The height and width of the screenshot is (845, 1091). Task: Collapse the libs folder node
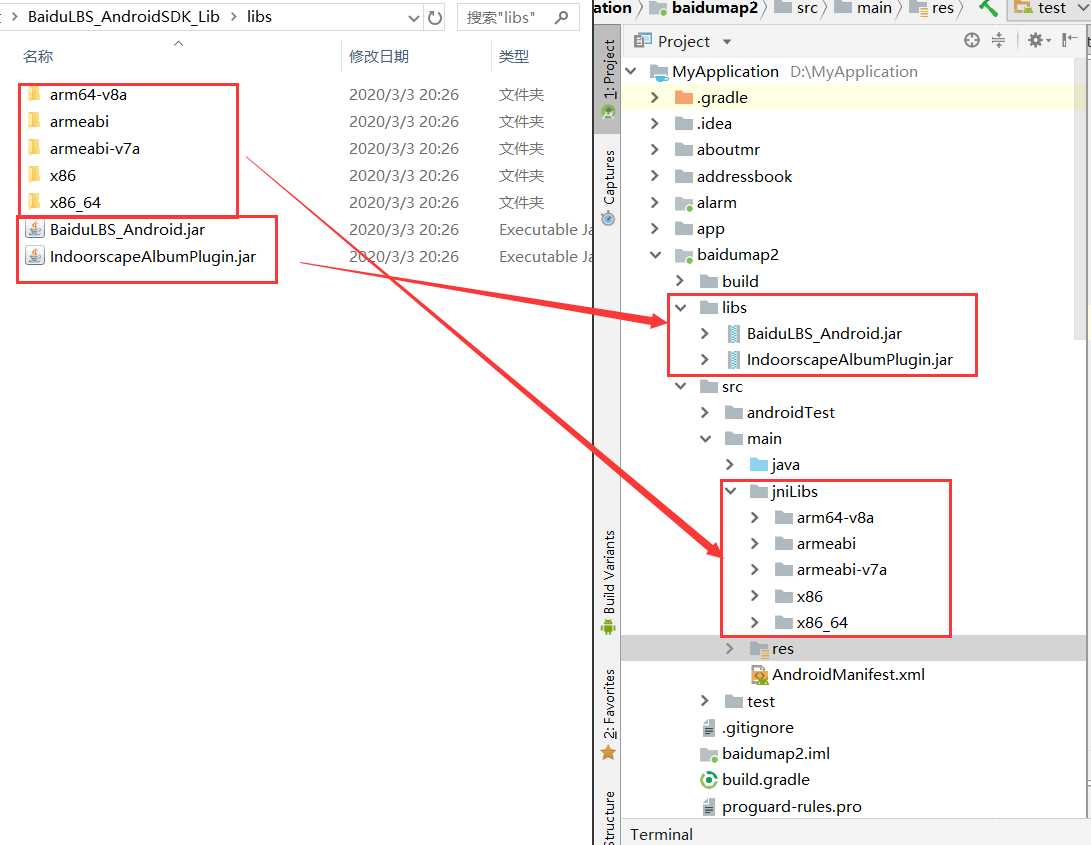coord(681,307)
